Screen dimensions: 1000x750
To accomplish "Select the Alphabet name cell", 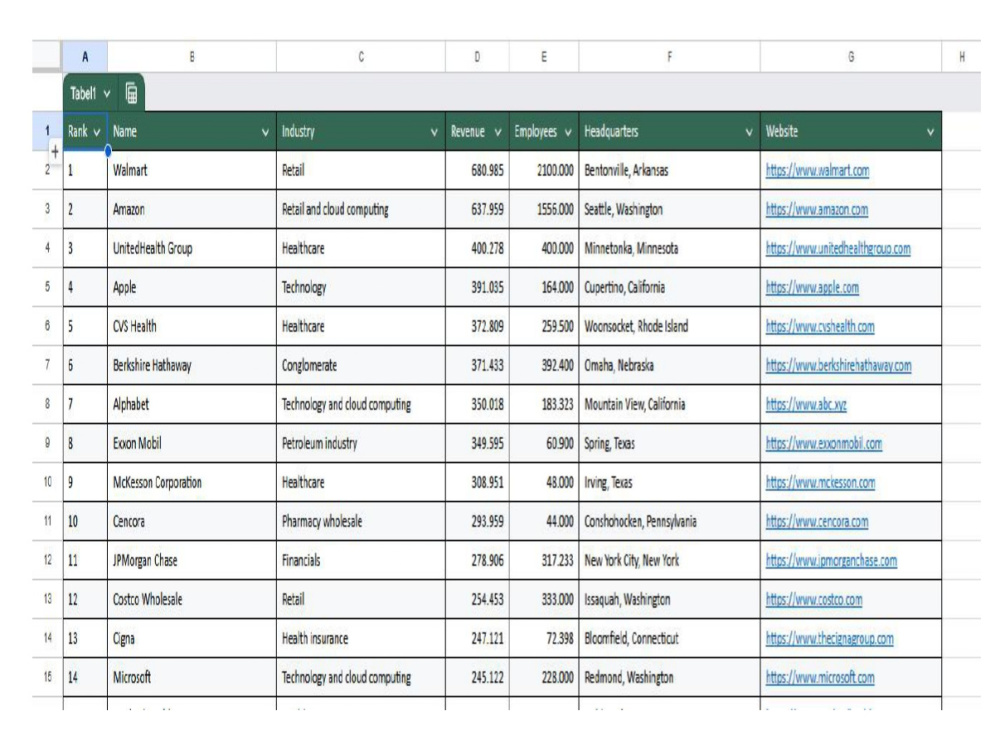I will pos(191,404).
